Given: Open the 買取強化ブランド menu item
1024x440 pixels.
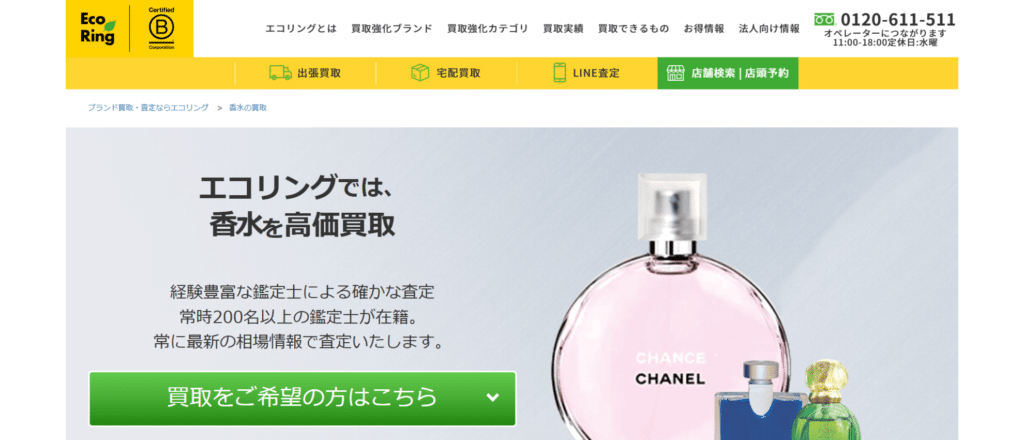Looking at the screenshot, I should (x=392, y=29).
